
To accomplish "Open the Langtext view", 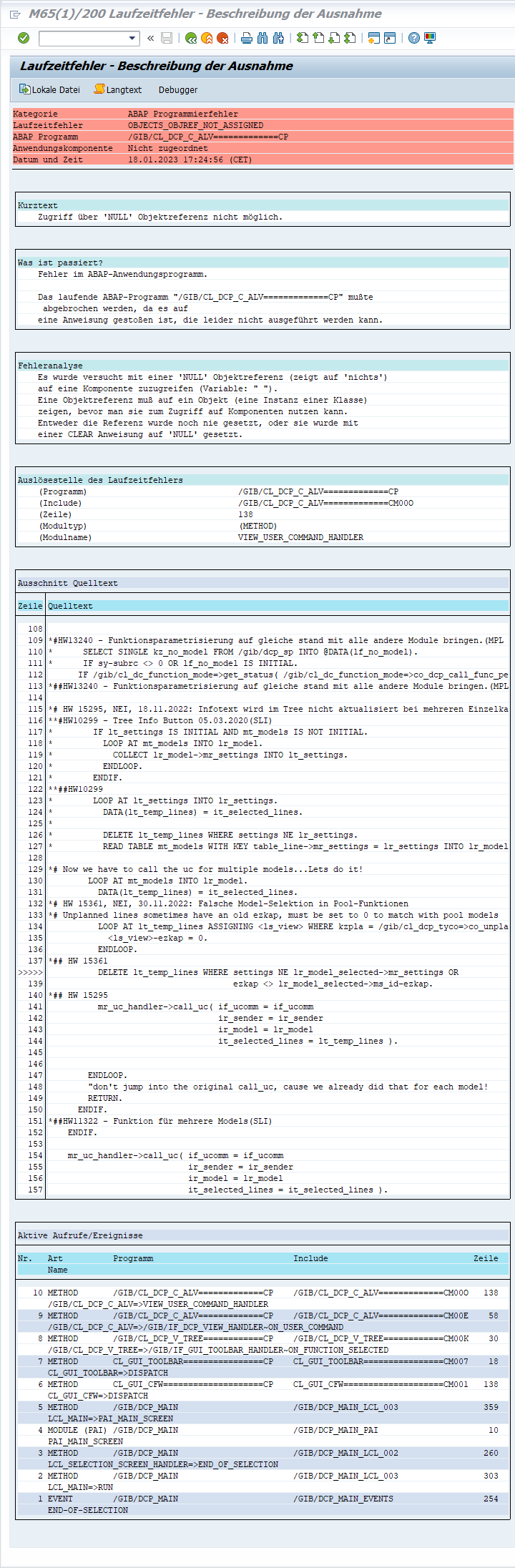I will click(x=118, y=89).
